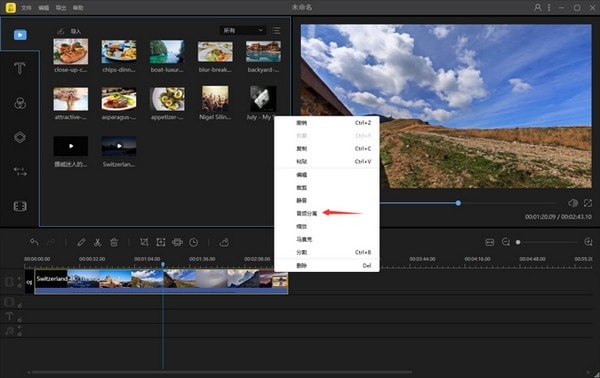Click the scissors split icon in the timeline toolbar
600x378 pixels.
tap(98, 242)
